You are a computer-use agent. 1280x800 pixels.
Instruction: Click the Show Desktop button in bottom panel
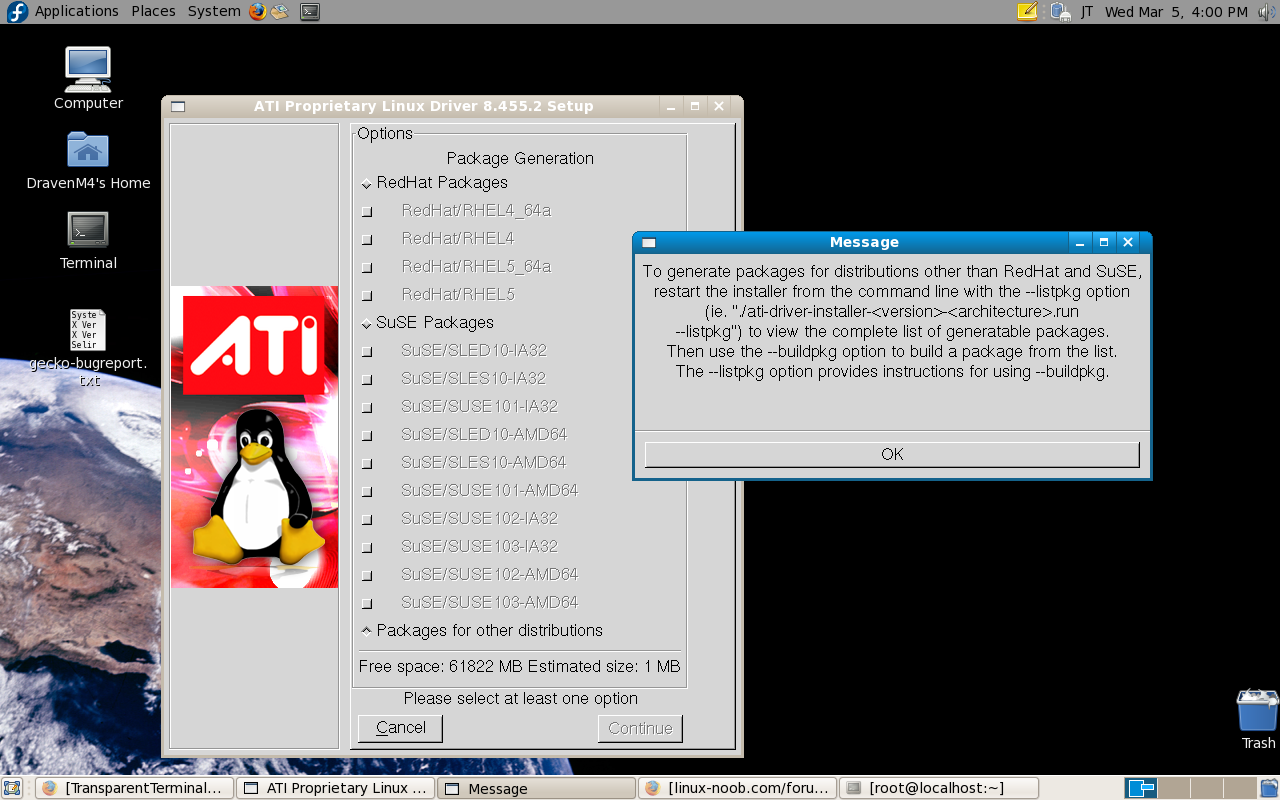coord(12,788)
